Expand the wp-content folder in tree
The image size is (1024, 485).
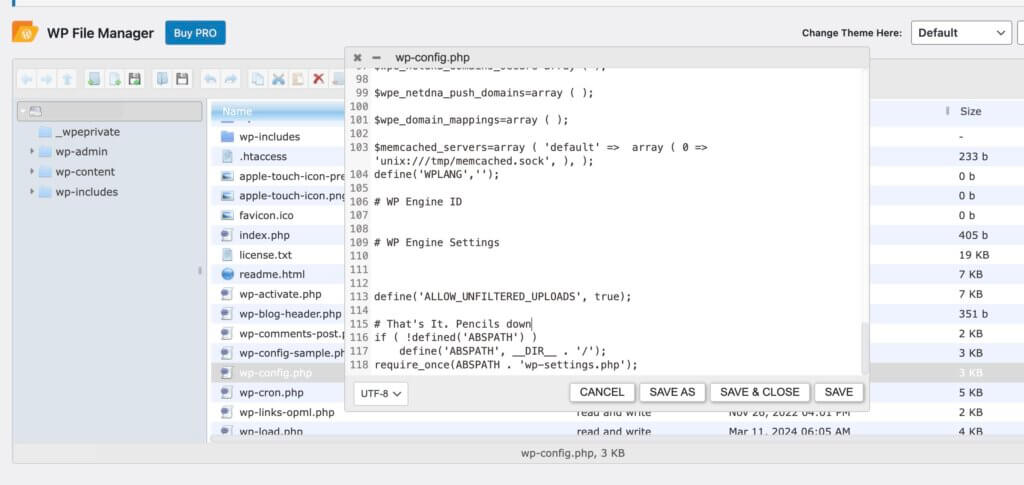pos(31,172)
